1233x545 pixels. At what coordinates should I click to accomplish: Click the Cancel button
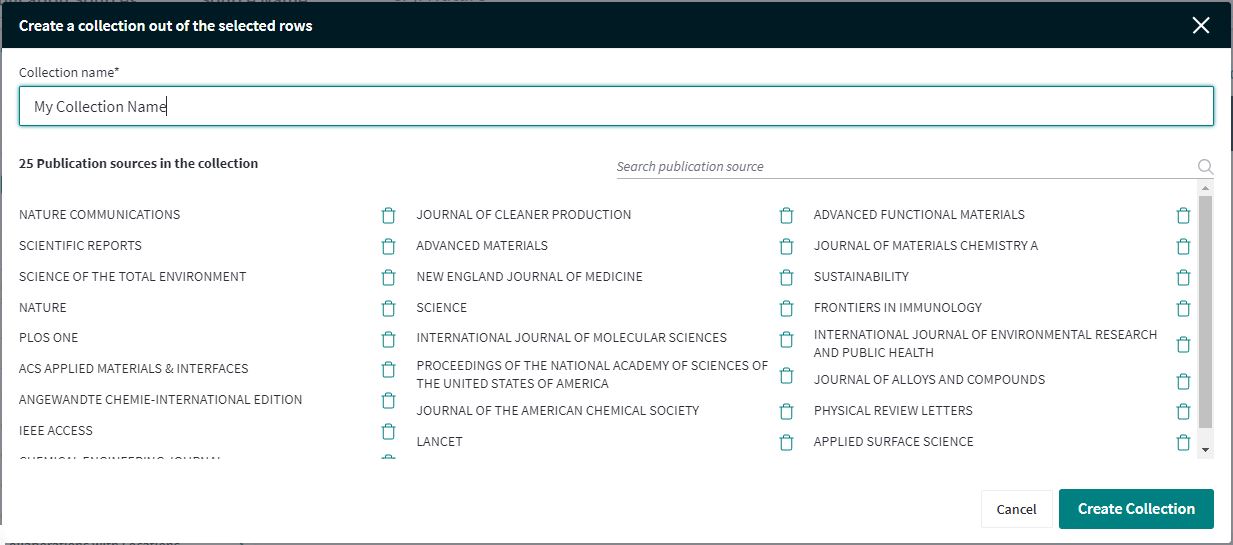pos(1016,509)
